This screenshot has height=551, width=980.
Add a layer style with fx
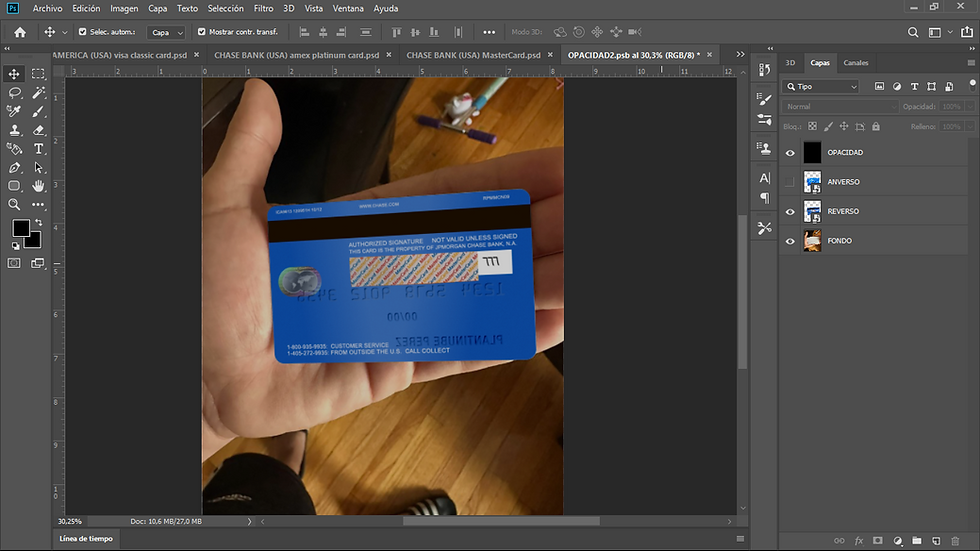click(859, 540)
